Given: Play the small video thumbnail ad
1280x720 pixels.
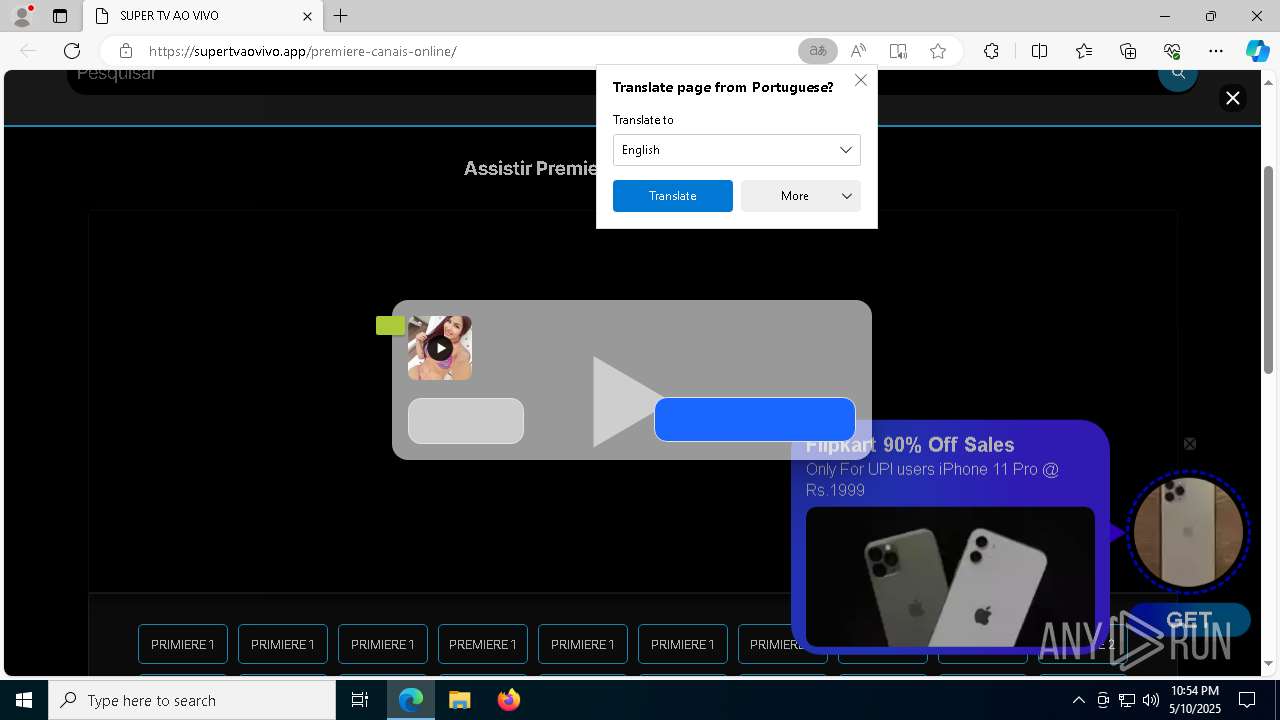Looking at the screenshot, I should 440,348.
